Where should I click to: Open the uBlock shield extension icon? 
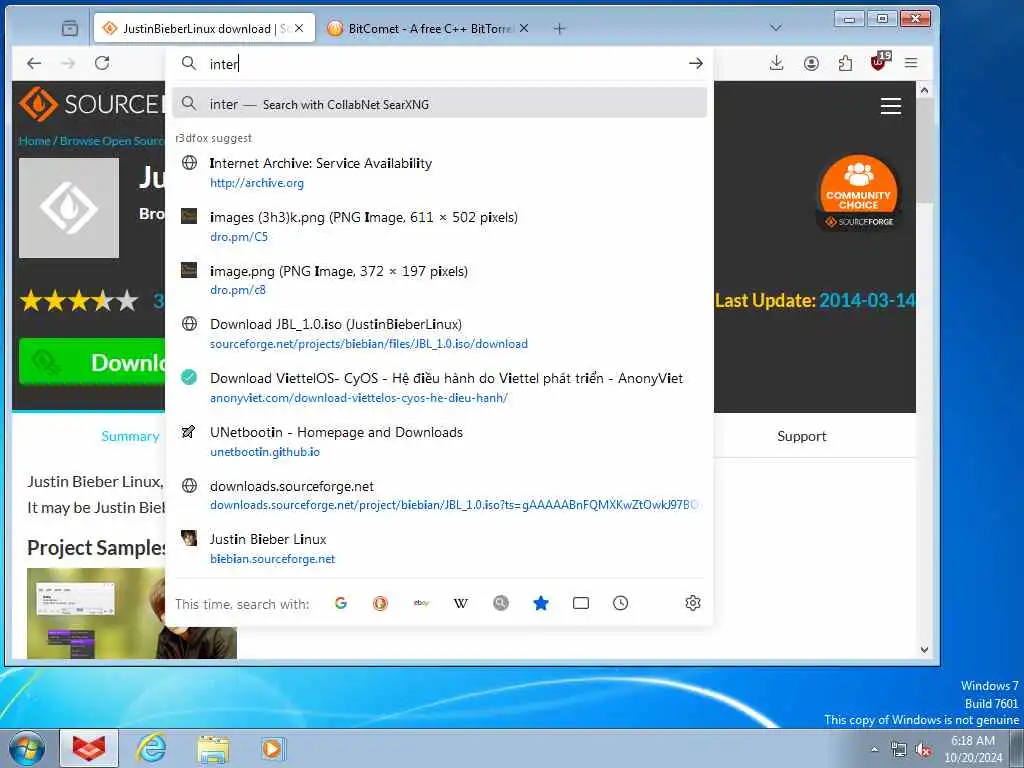tap(880, 62)
